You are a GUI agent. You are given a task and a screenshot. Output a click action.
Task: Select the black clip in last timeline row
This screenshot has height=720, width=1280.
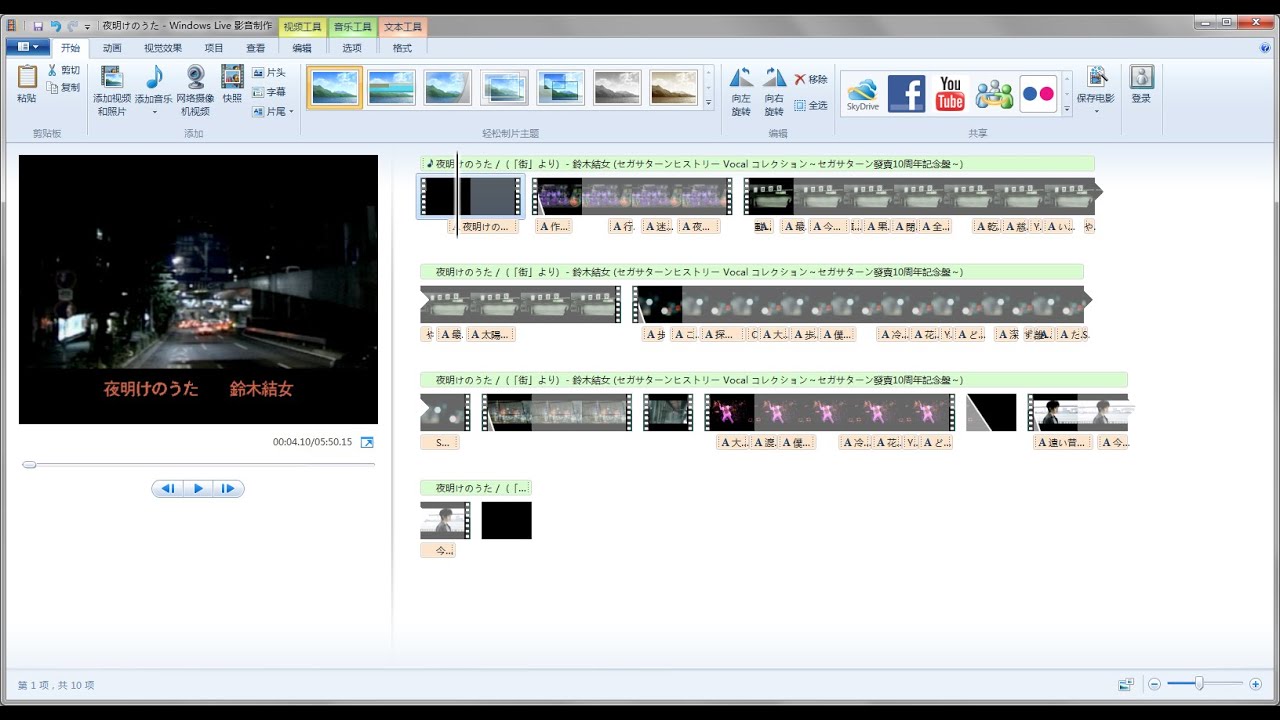tap(506, 520)
